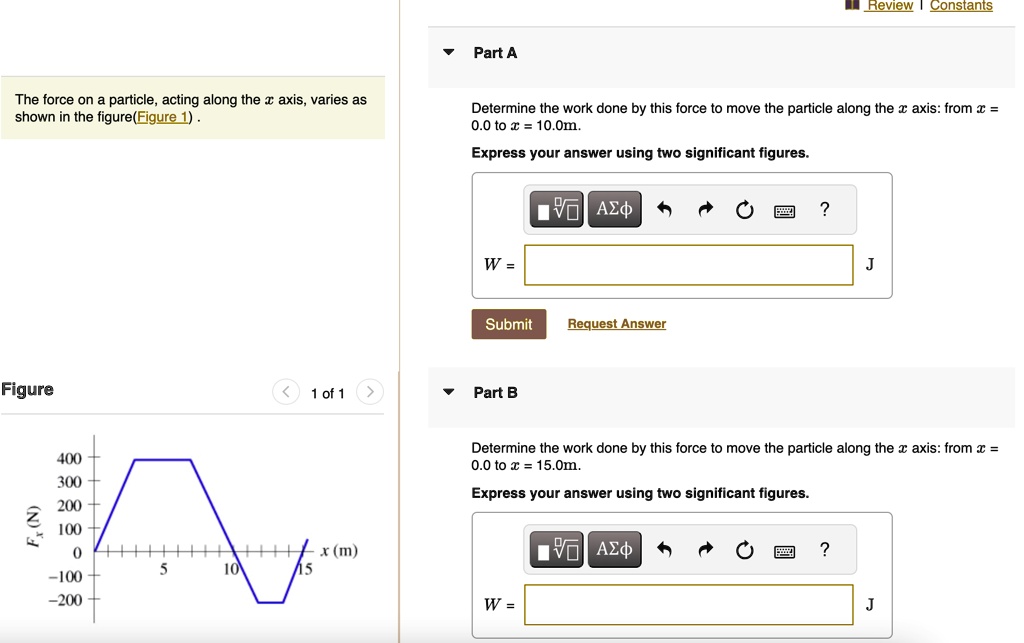Open the Review tab
The image size is (1024, 643).
[x=888, y=6]
